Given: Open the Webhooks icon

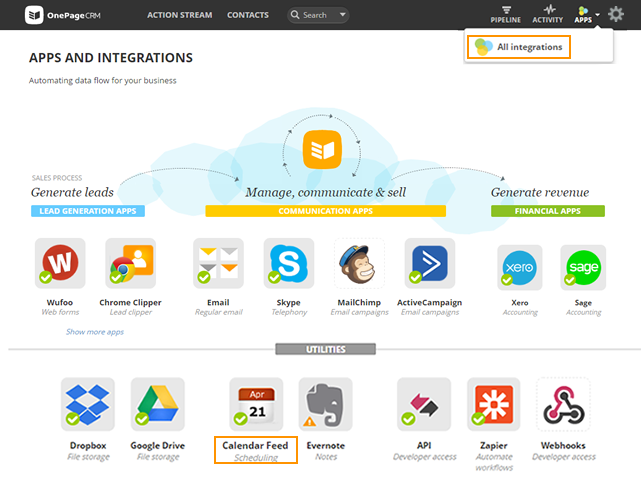Looking at the screenshot, I should 563,404.
